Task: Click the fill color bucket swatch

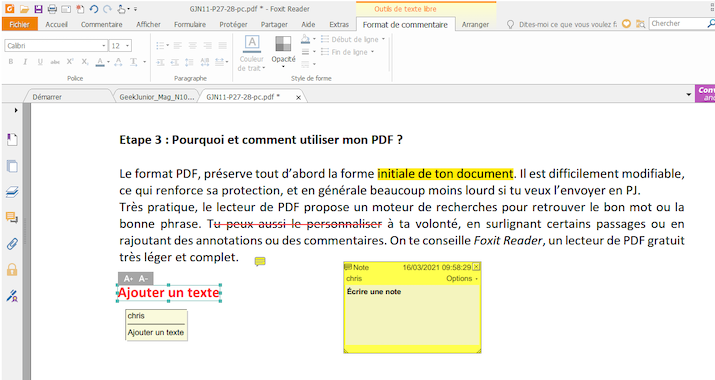Action: [x=305, y=39]
